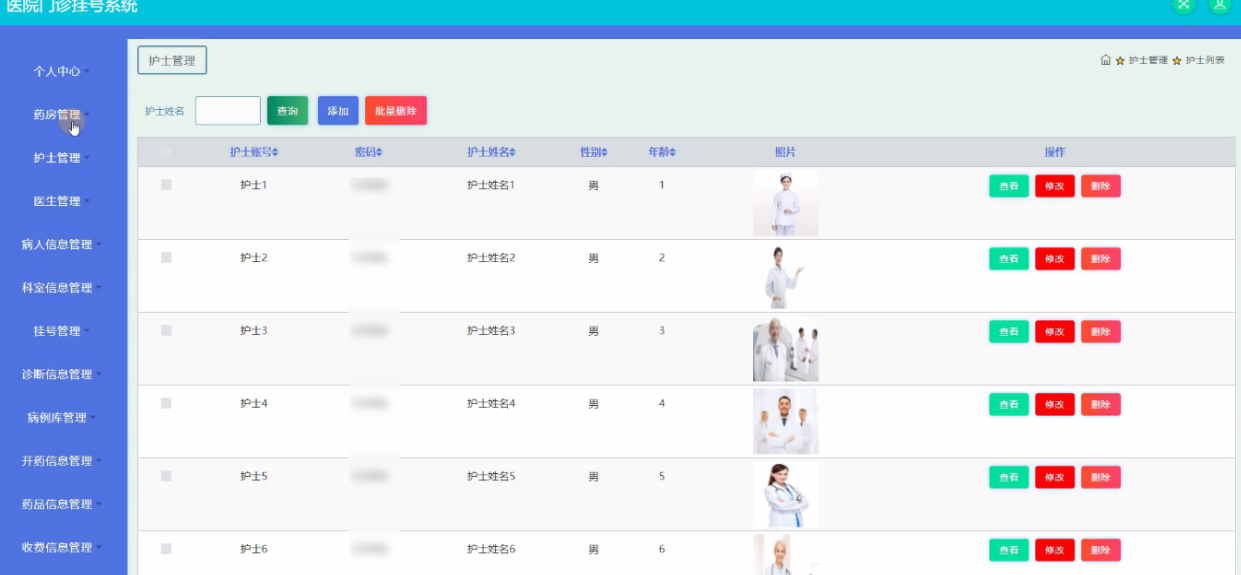Check the checkbox for 护士4 row
Viewport: 1241px width, 575px height.
pos(166,403)
